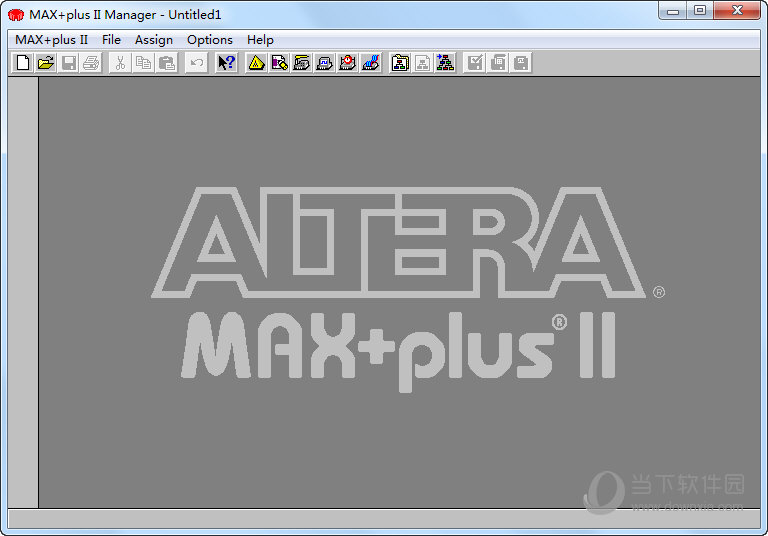This screenshot has height=536, width=768.
Task: Open the Floorplan Editor icon
Action: pos(279,63)
